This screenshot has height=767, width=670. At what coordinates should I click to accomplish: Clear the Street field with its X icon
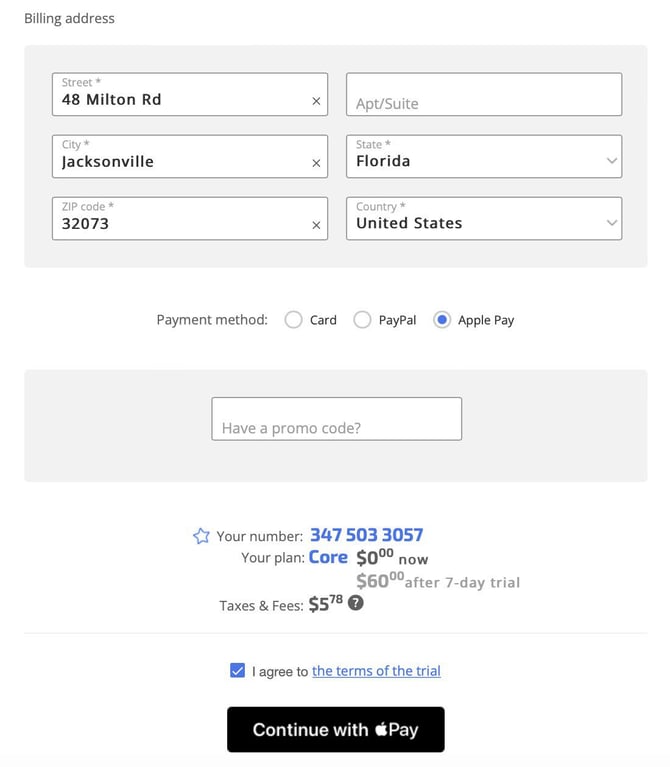[x=316, y=101]
